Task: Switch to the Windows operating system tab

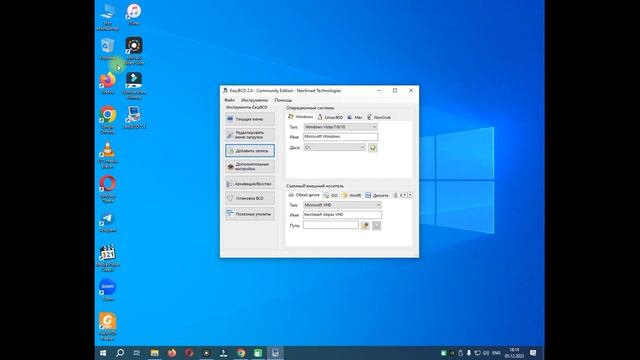Action: [x=301, y=117]
